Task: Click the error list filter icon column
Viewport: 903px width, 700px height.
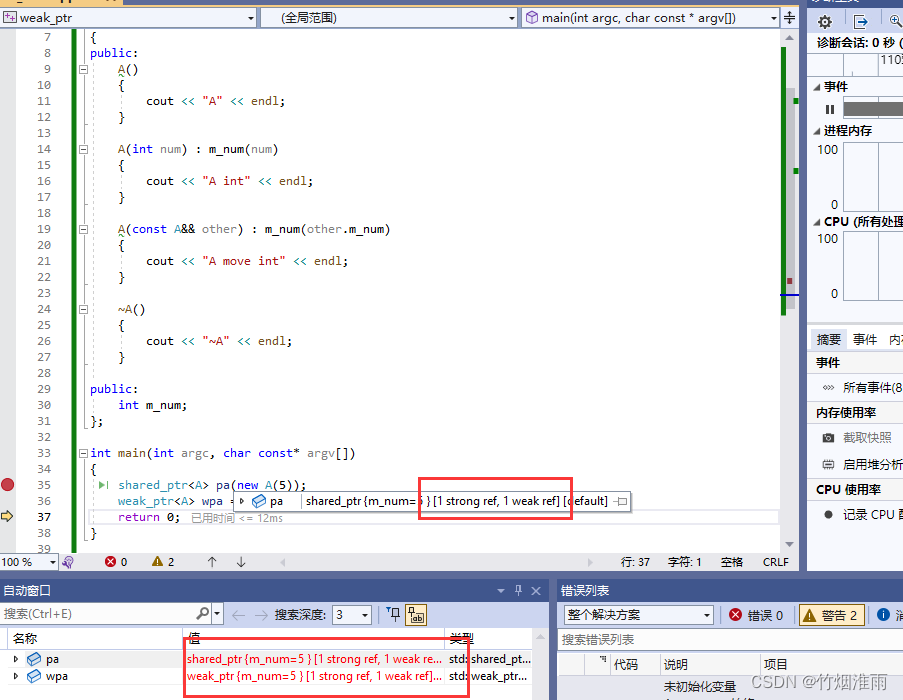Action: (x=602, y=659)
